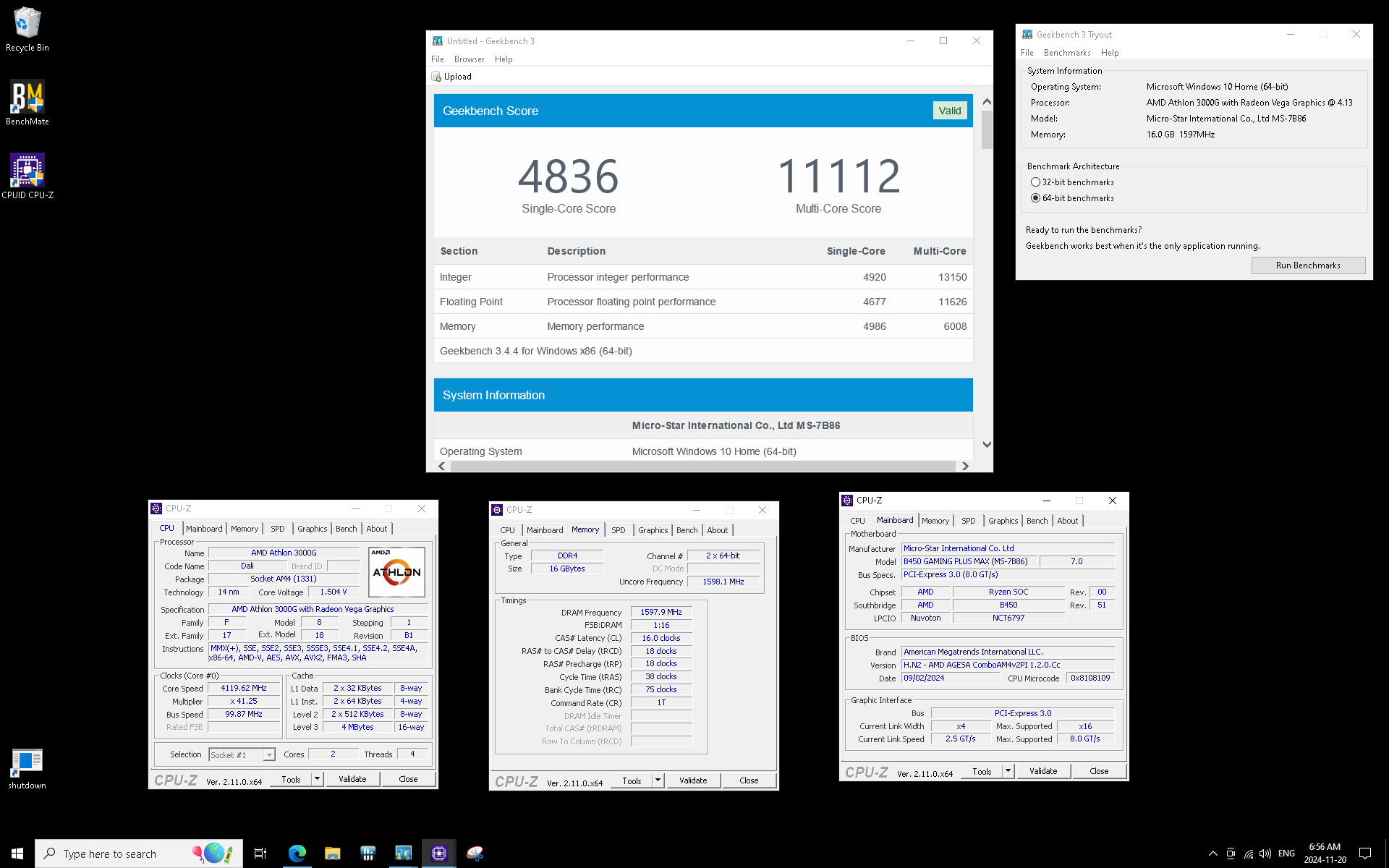1389x868 pixels.
Task: Click the ENG language indicator
Action: point(1286,854)
